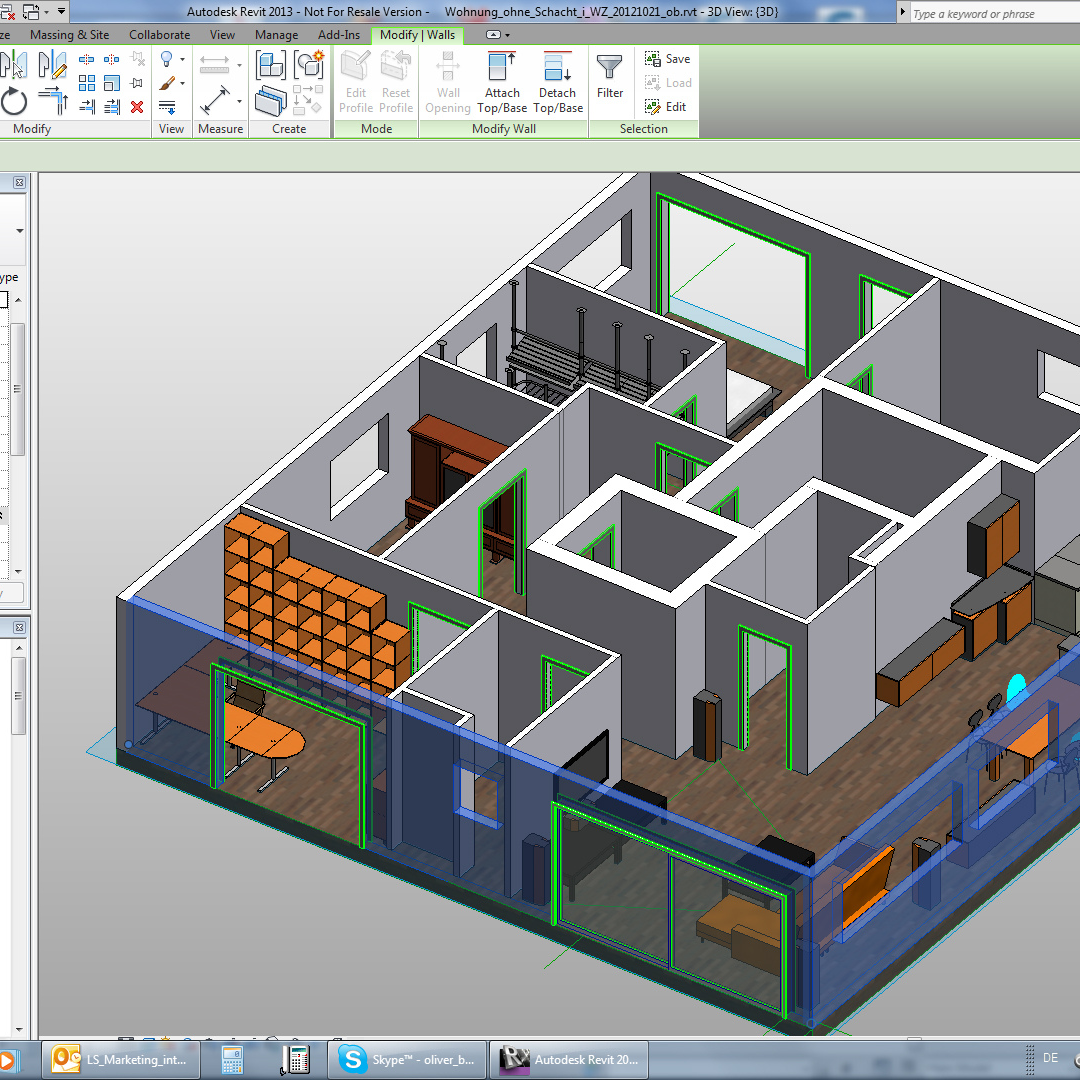Open the Quick Access Toolbar customize arrow
This screenshot has height=1080, width=1080.
click(x=62, y=12)
